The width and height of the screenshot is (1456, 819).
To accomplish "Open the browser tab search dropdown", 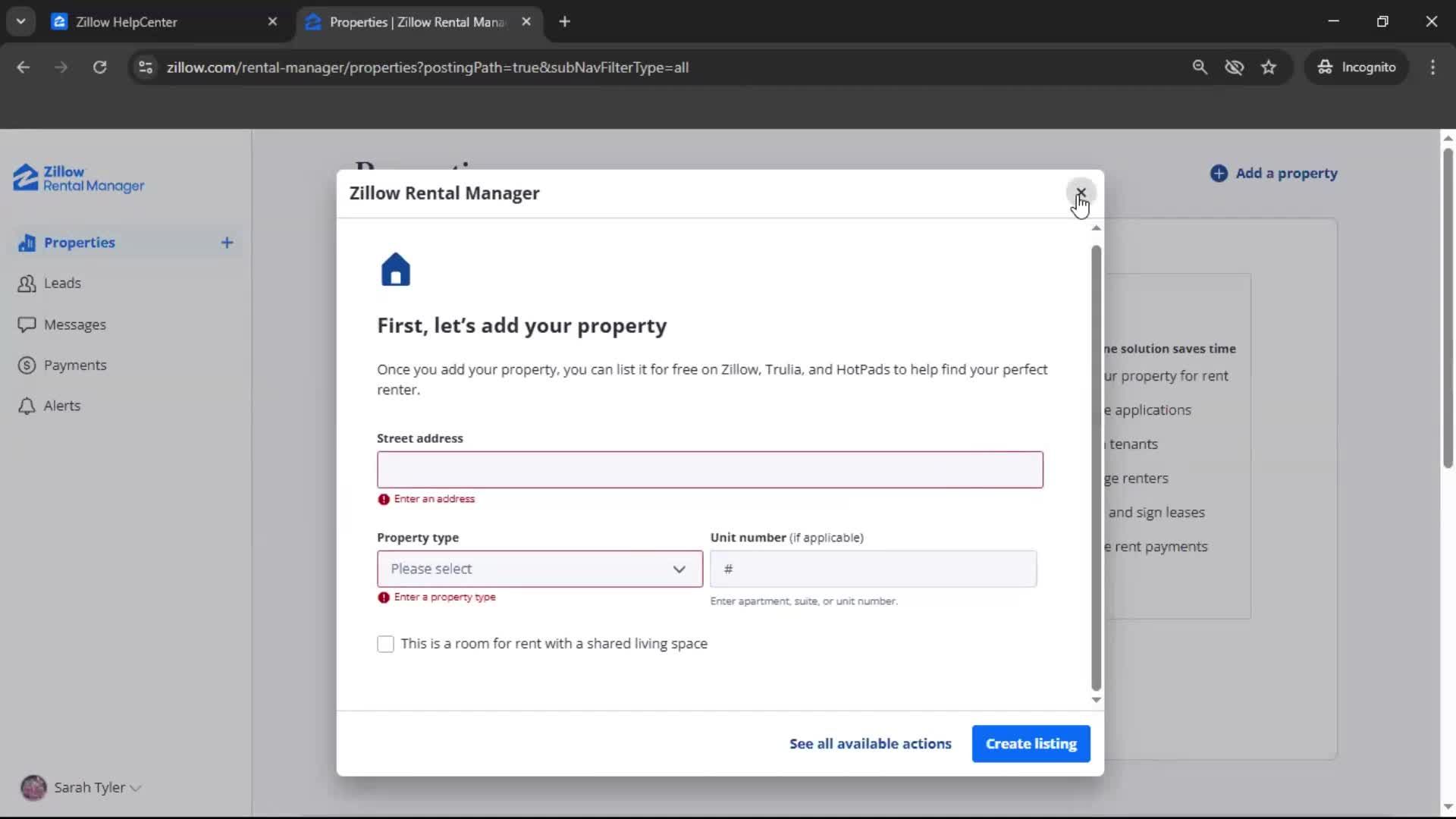I will point(21,22).
